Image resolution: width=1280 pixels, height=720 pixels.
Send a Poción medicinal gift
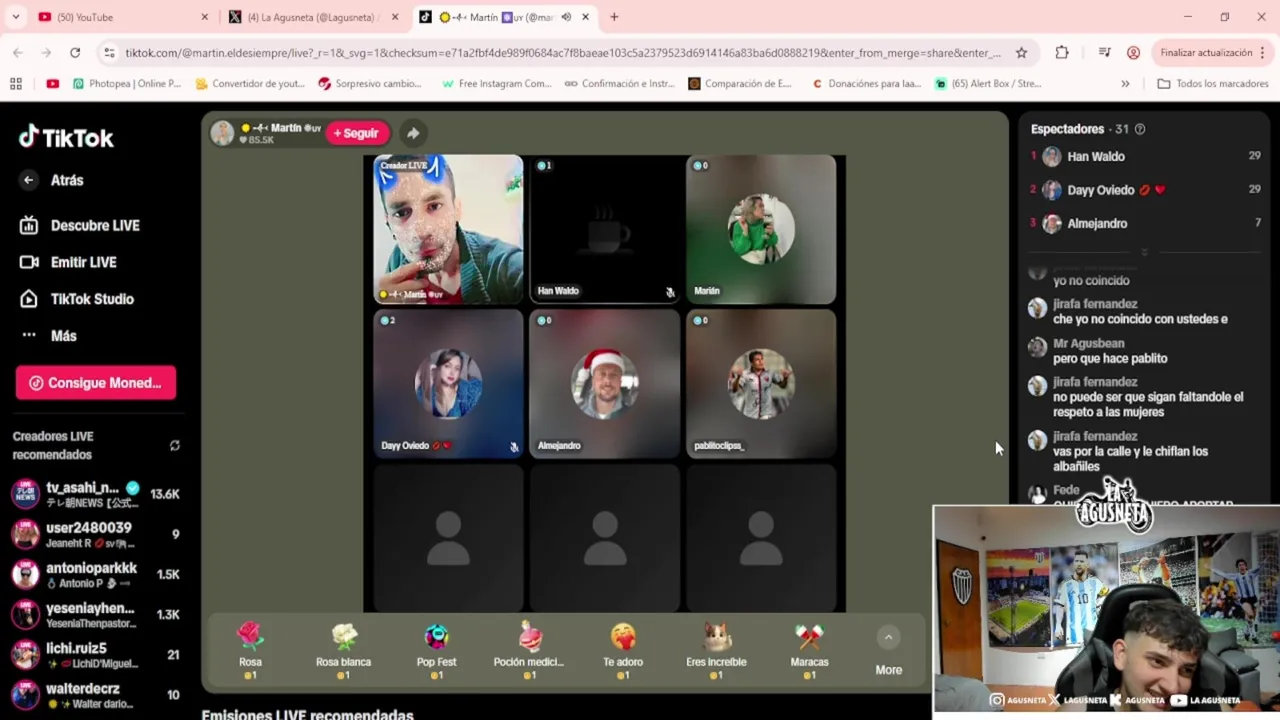(529, 651)
